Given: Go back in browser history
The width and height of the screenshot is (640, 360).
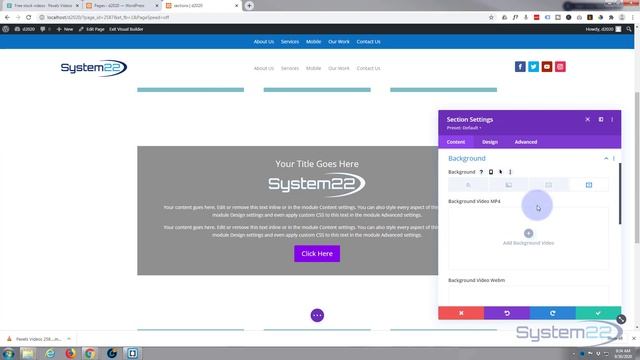Looking at the screenshot, I should tap(7, 17).
